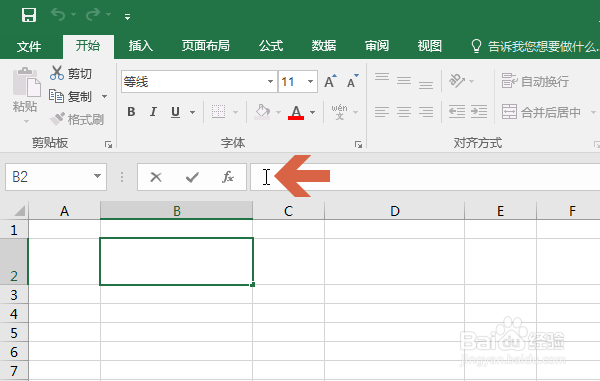Open the phonetic guide dropdown arrow

coord(355,112)
